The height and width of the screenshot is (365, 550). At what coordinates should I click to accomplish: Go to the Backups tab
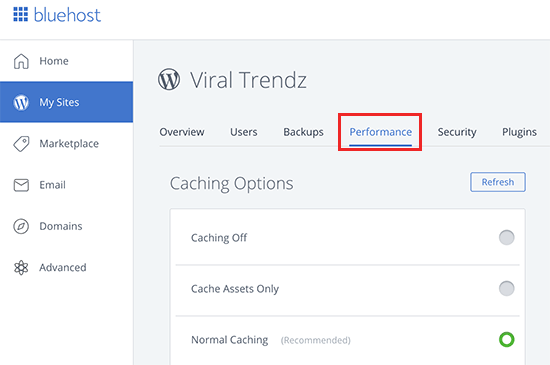coord(303,132)
